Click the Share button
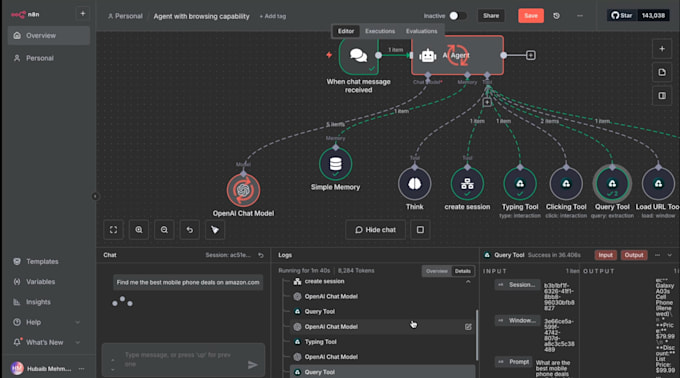This screenshot has width=680, height=378. coord(491,16)
